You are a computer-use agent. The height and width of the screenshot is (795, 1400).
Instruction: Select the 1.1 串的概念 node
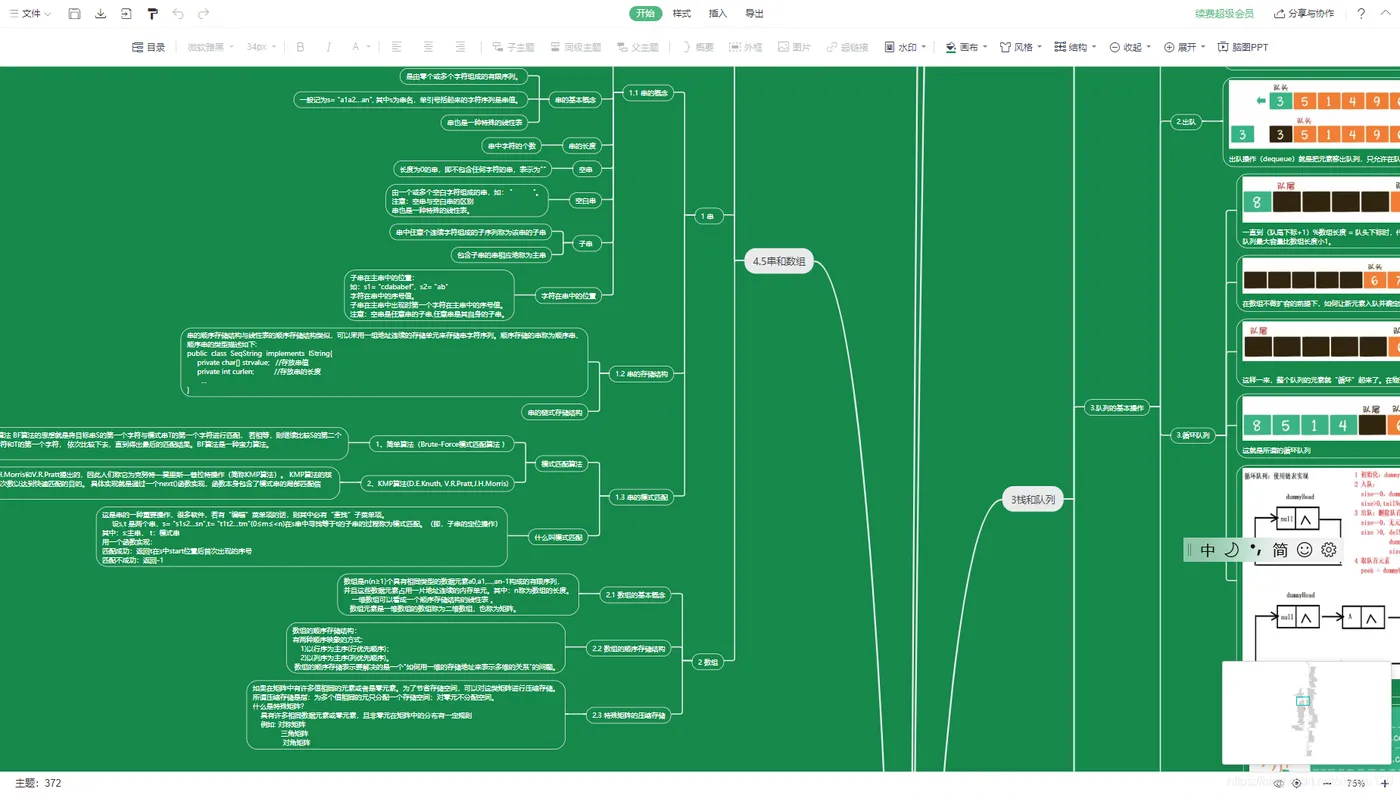647,93
